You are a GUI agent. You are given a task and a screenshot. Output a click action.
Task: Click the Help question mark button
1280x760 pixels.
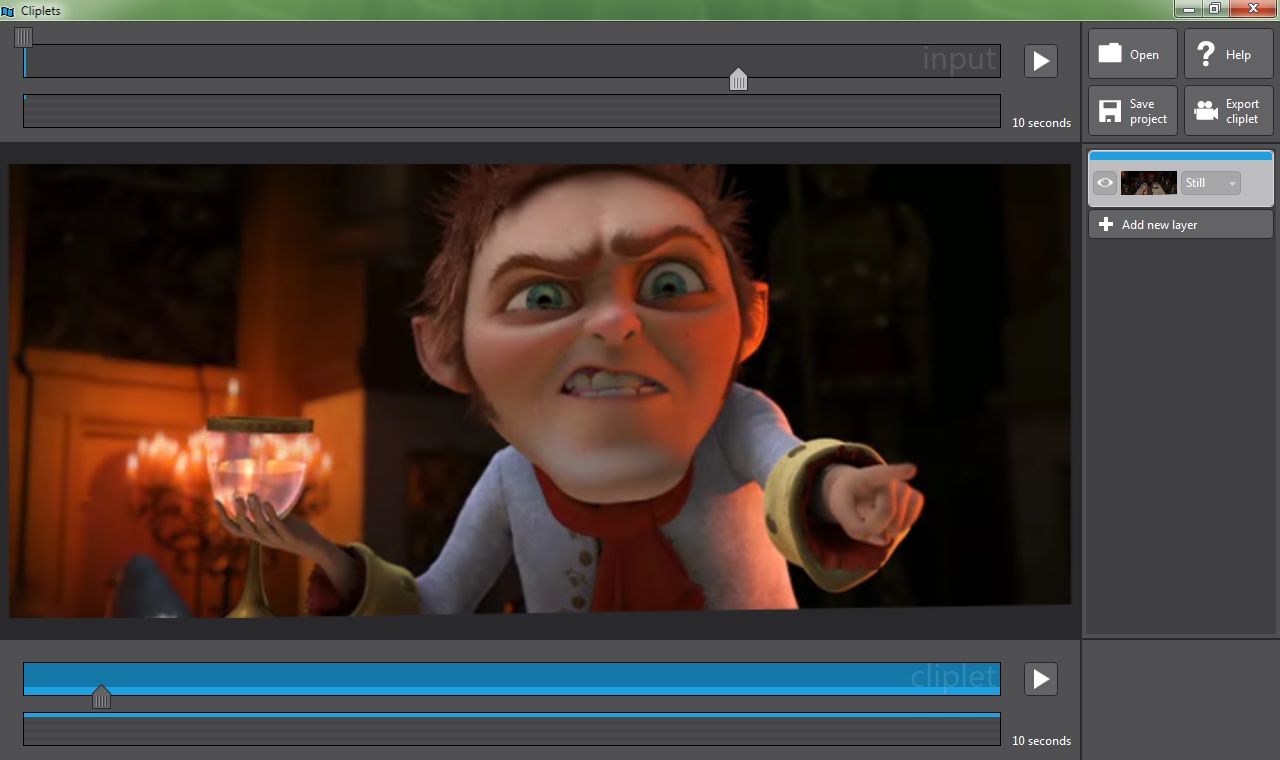[x=1229, y=54]
